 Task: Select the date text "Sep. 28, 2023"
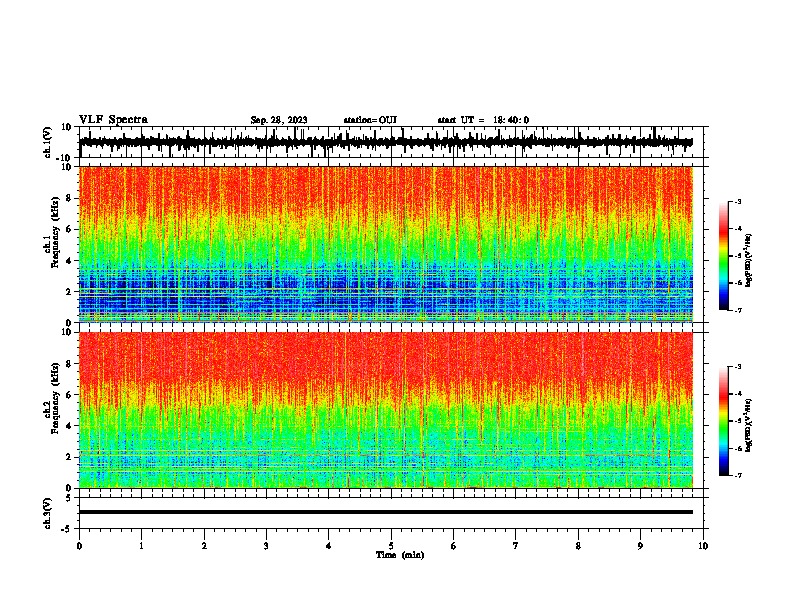coord(279,120)
